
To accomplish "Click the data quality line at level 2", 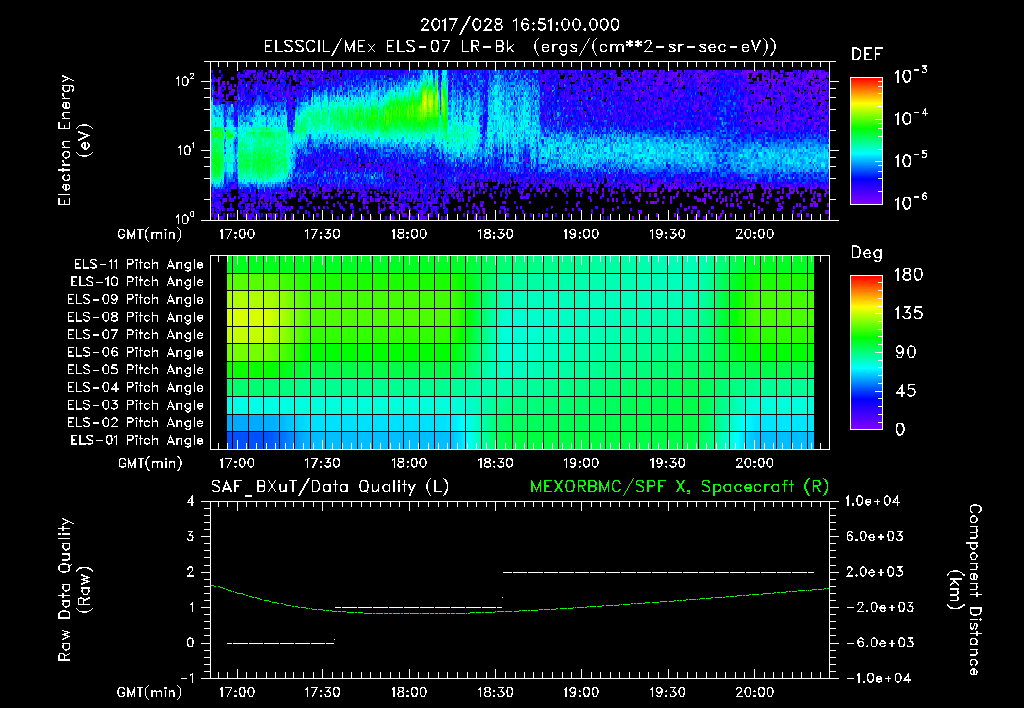I will tap(658, 572).
